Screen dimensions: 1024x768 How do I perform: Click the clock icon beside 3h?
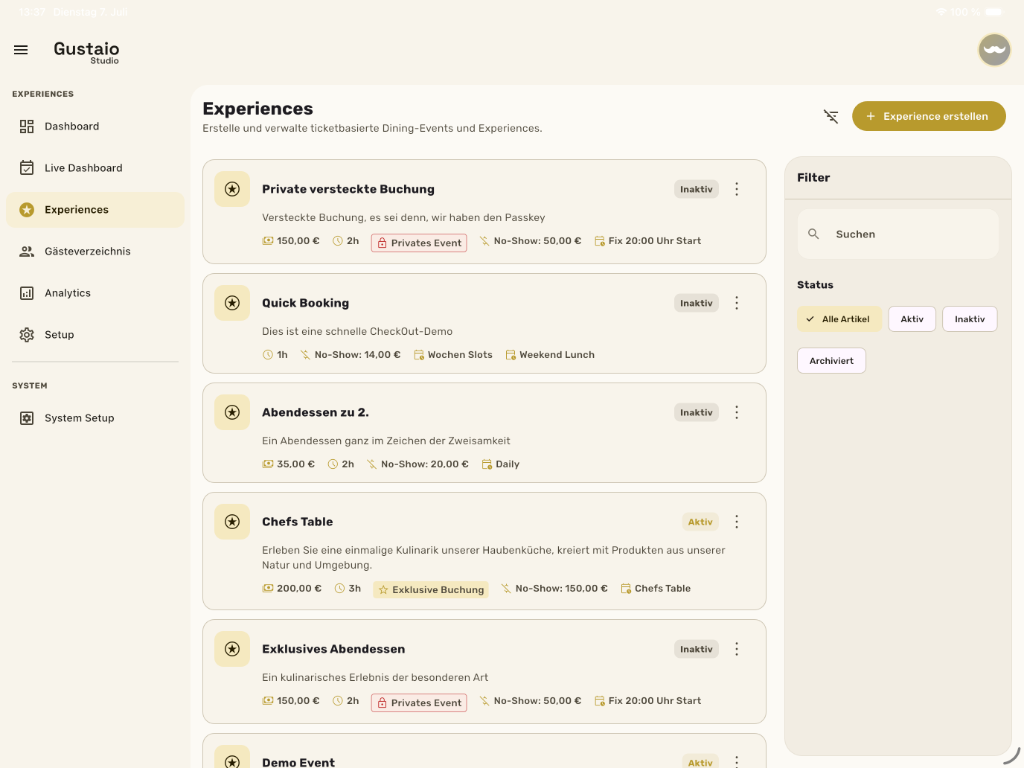pyautogui.click(x=340, y=588)
